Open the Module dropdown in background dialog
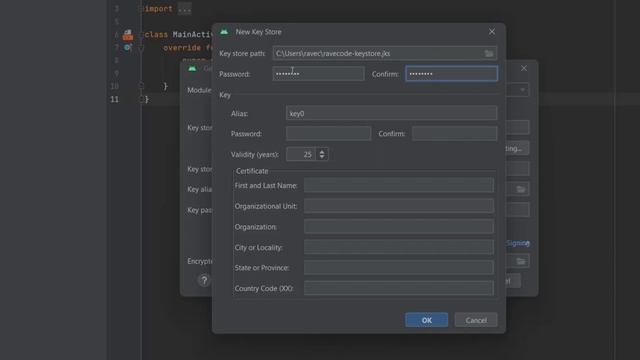 (522, 90)
